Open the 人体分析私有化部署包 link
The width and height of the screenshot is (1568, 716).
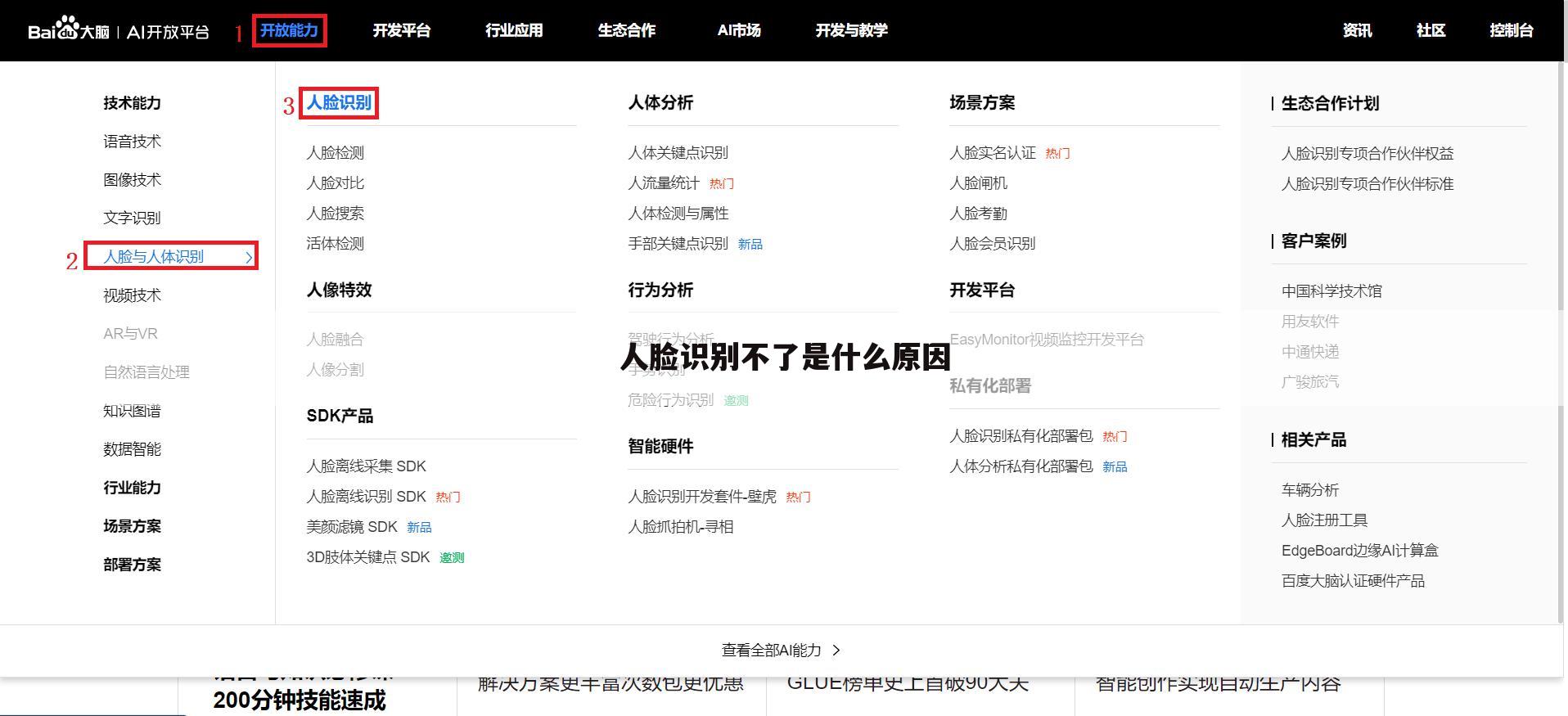1021,466
